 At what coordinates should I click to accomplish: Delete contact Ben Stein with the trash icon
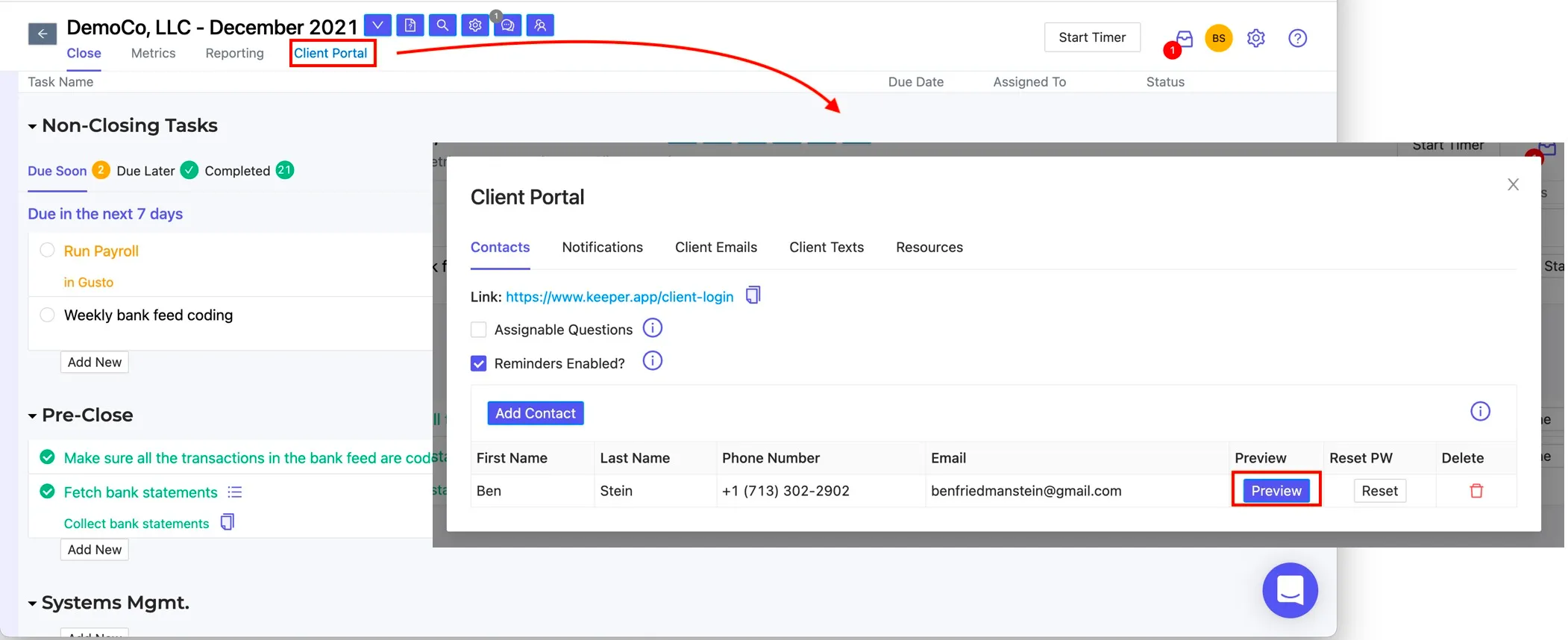(x=1476, y=491)
